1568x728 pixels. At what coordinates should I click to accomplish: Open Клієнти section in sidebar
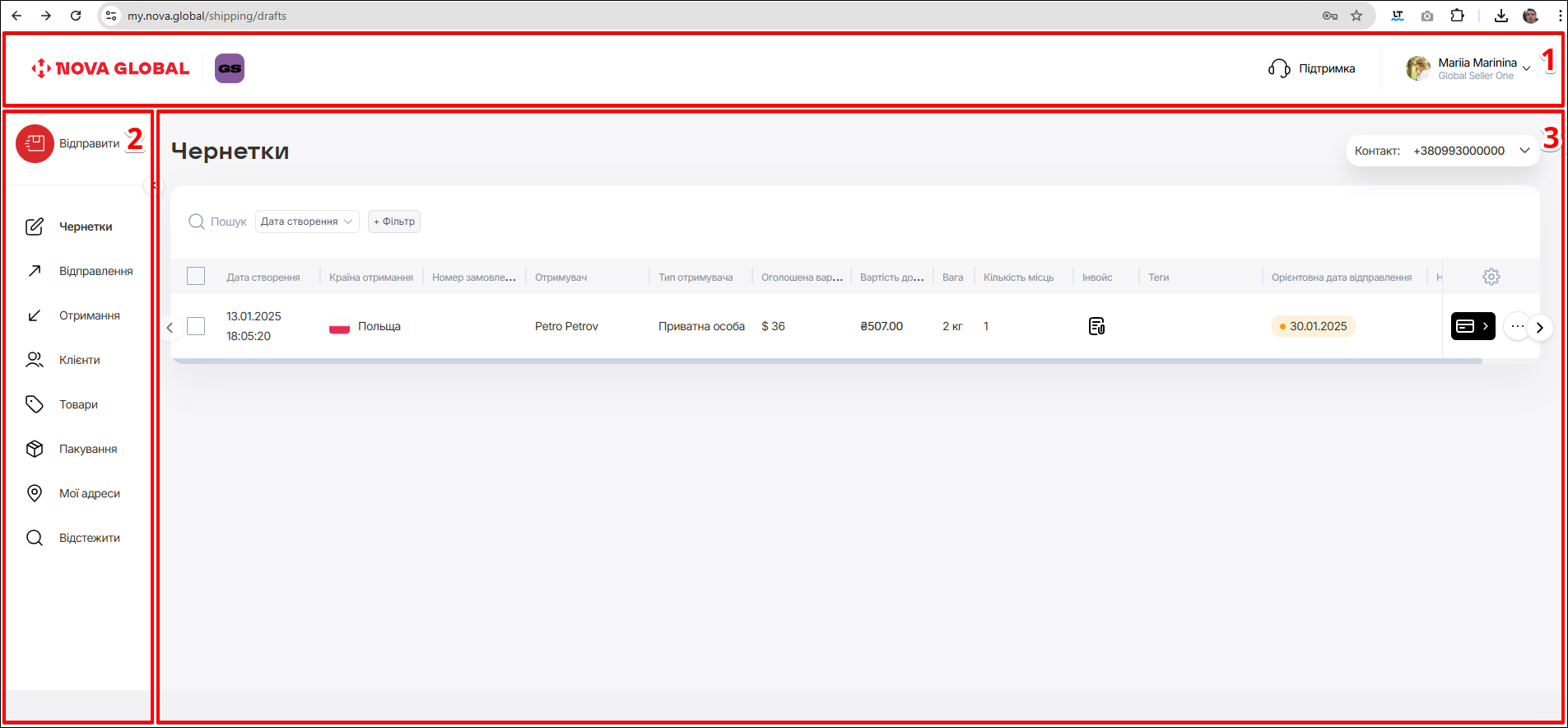tap(79, 360)
